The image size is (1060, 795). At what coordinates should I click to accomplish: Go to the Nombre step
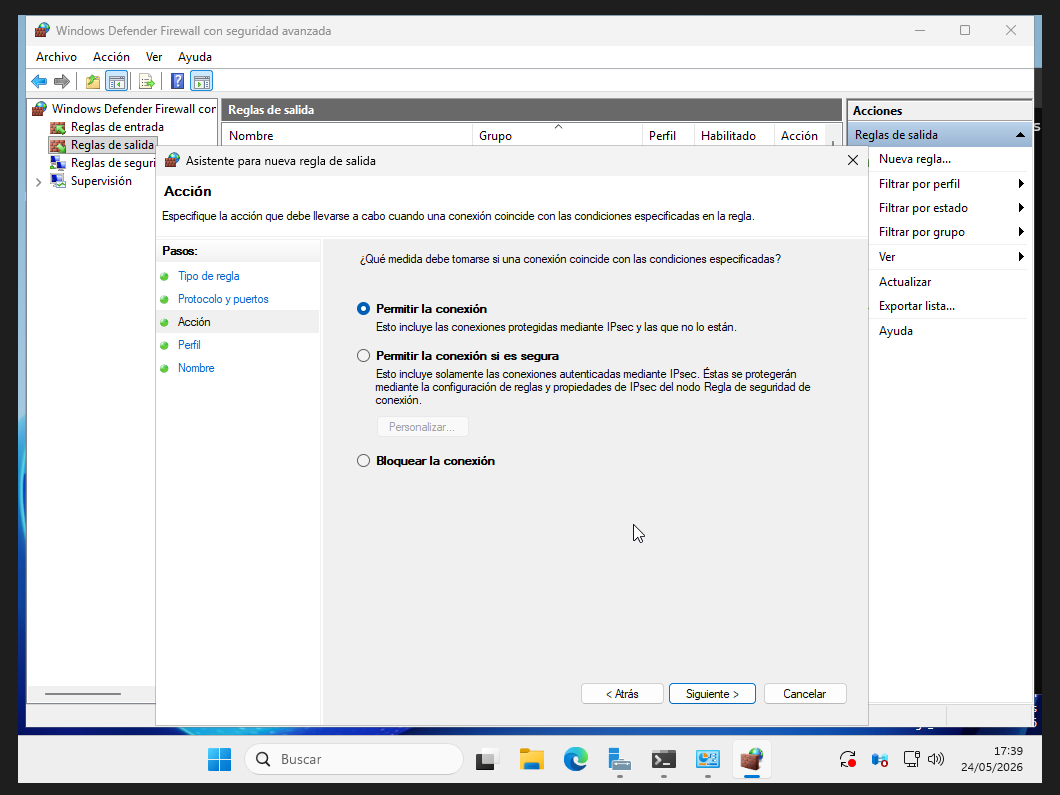(196, 368)
